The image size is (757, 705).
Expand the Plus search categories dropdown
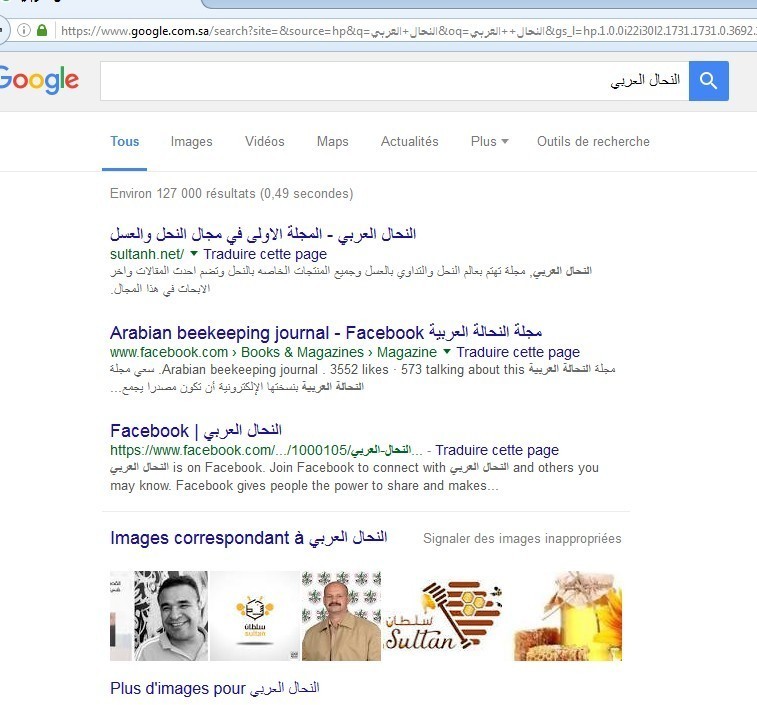pyautogui.click(x=489, y=141)
